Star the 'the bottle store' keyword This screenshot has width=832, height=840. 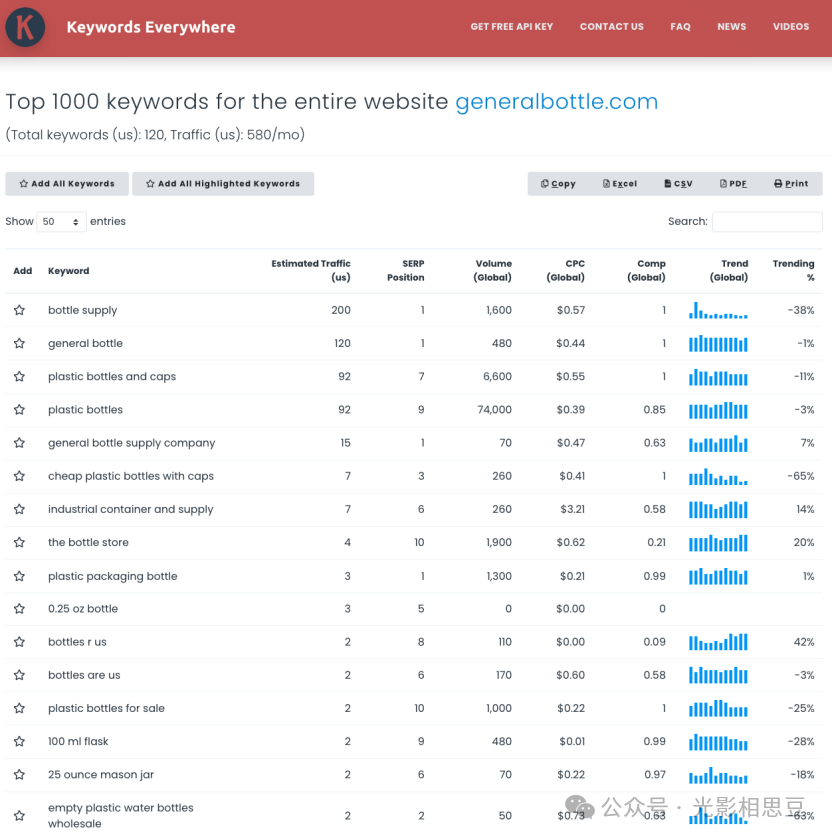pos(19,542)
